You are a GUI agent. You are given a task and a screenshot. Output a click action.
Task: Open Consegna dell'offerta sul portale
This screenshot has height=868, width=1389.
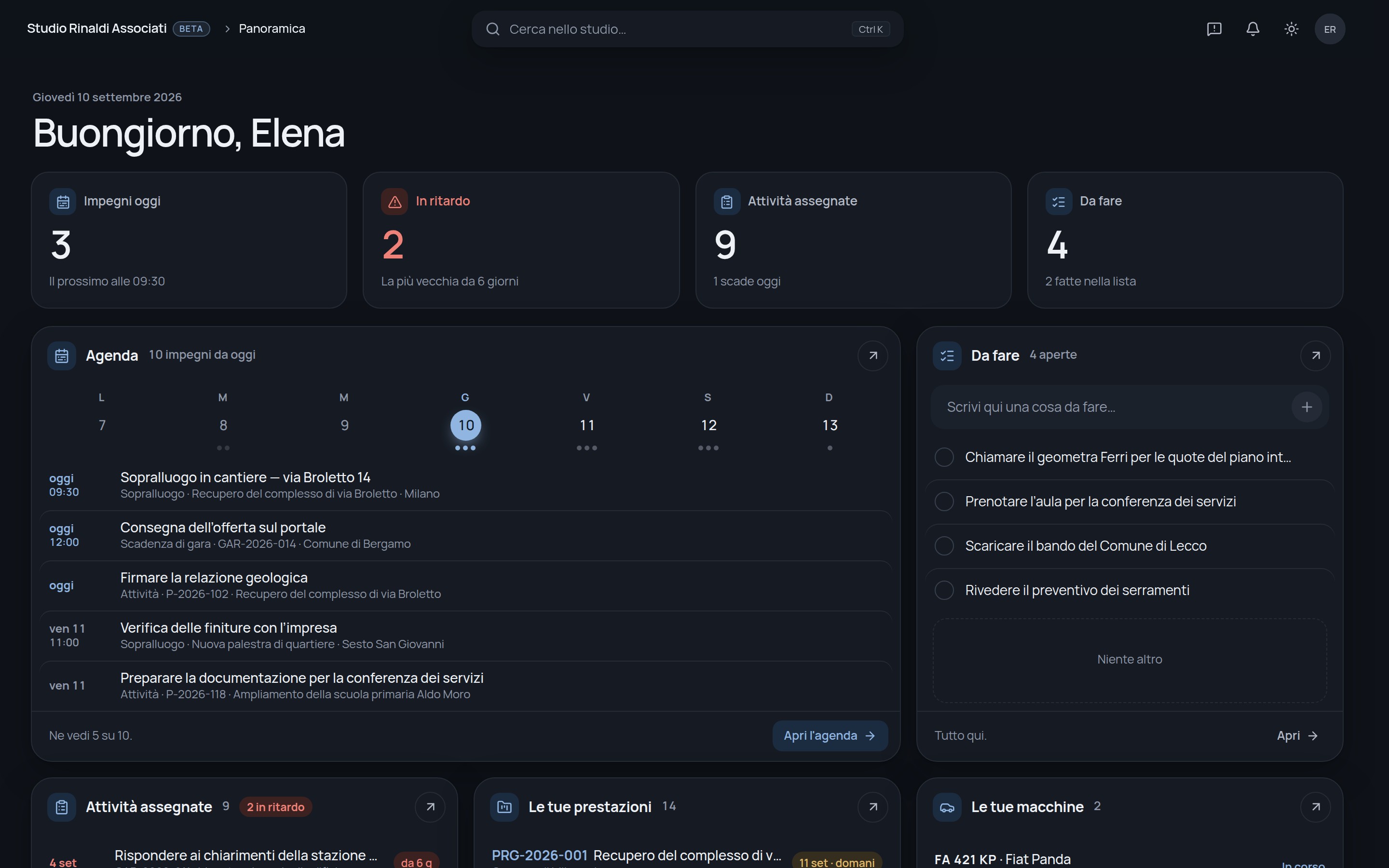tap(465, 535)
